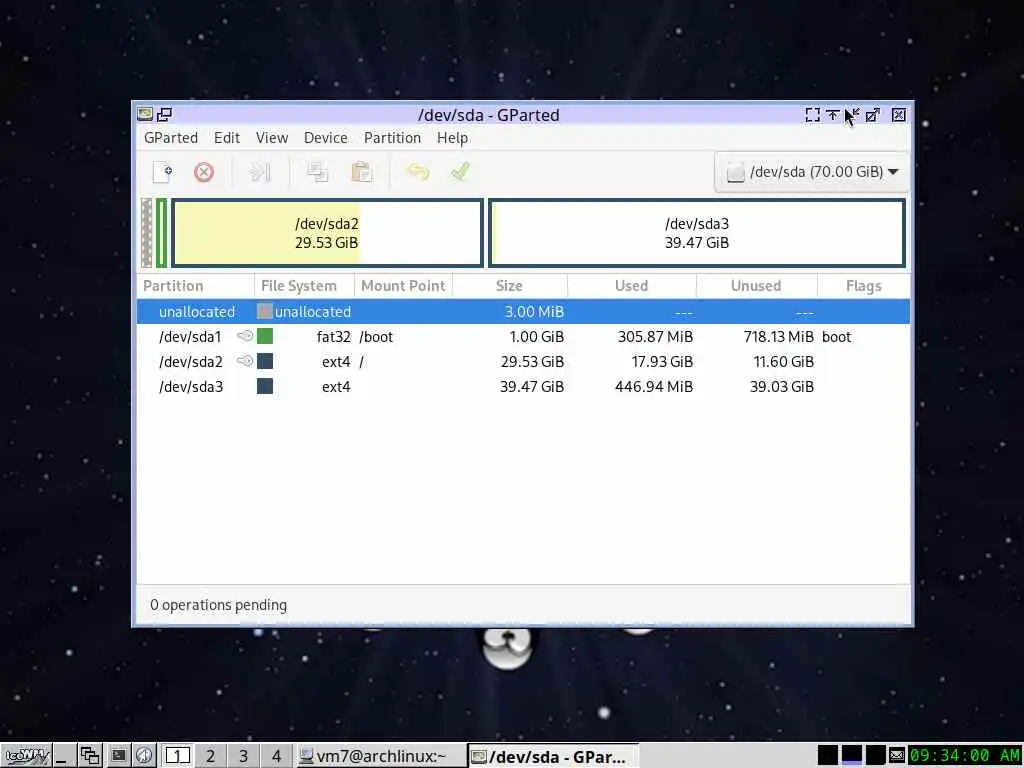Image resolution: width=1024 pixels, height=768 pixels.
Task: Click the Copy partition toolbar icon
Action: pos(317,172)
